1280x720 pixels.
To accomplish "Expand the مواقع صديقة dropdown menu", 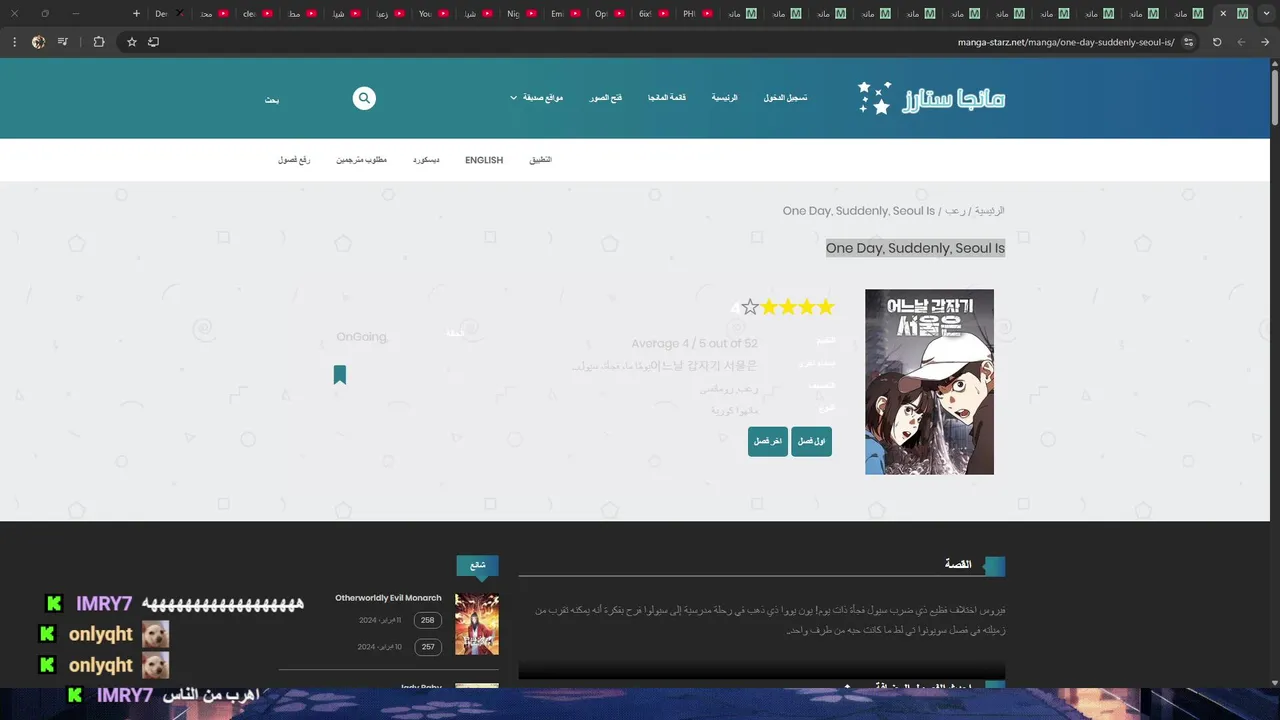I will [536, 98].
